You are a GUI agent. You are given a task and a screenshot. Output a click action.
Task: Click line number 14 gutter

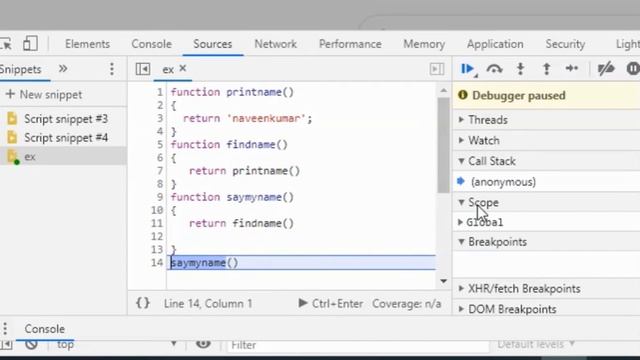157,263
